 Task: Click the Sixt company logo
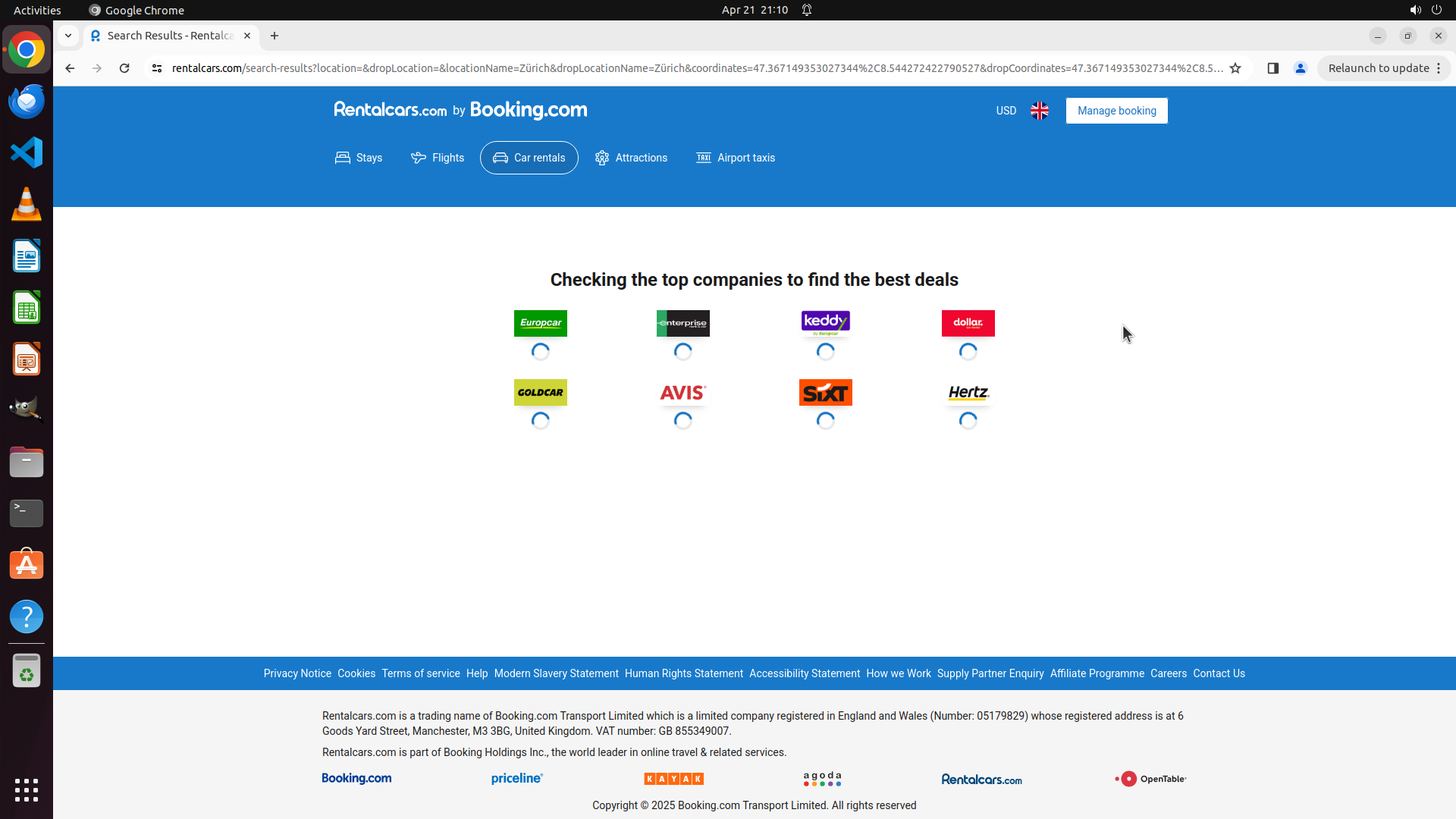point(825,393)
